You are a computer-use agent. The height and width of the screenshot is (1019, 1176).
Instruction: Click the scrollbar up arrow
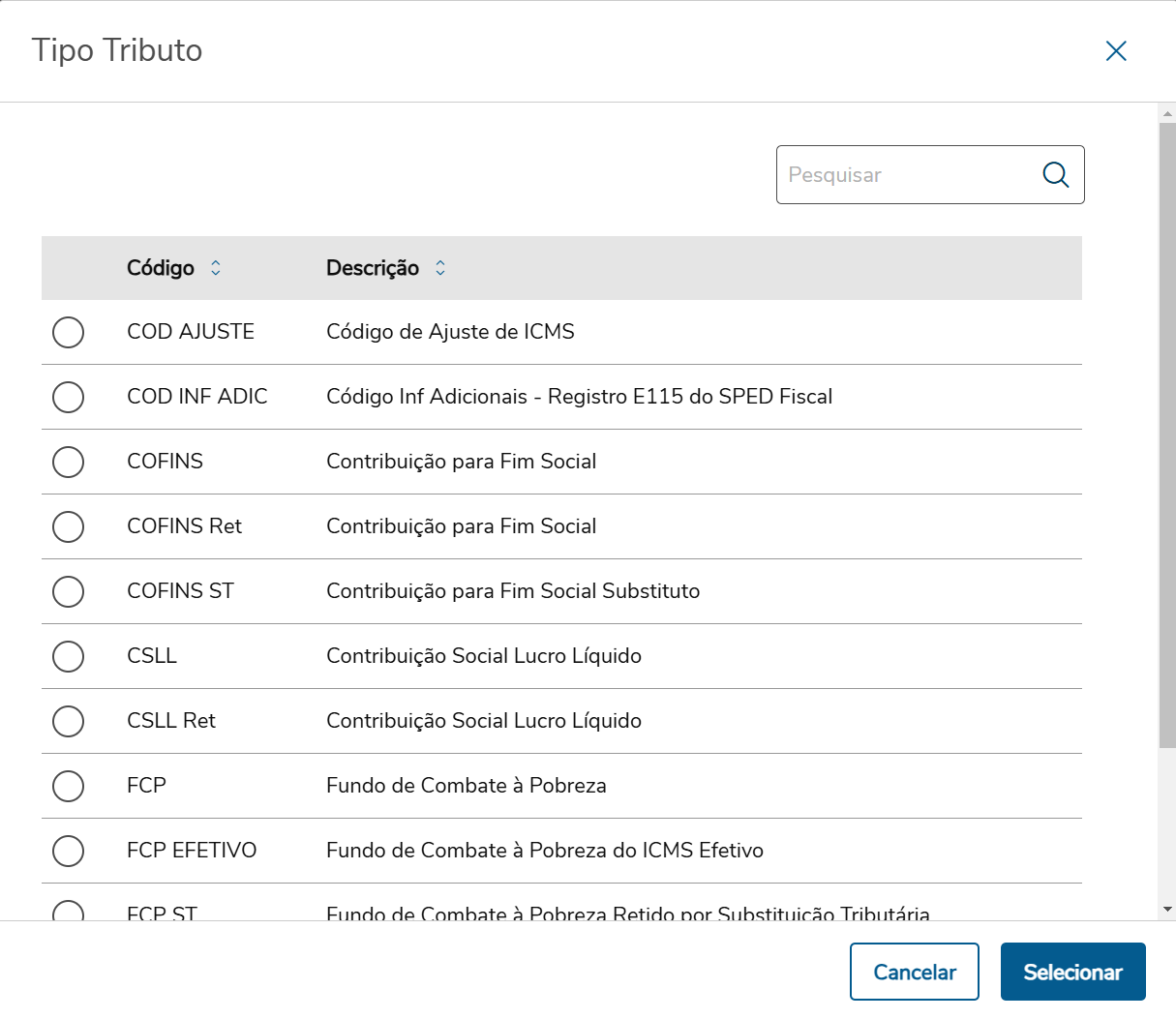tap(1167, 113)
